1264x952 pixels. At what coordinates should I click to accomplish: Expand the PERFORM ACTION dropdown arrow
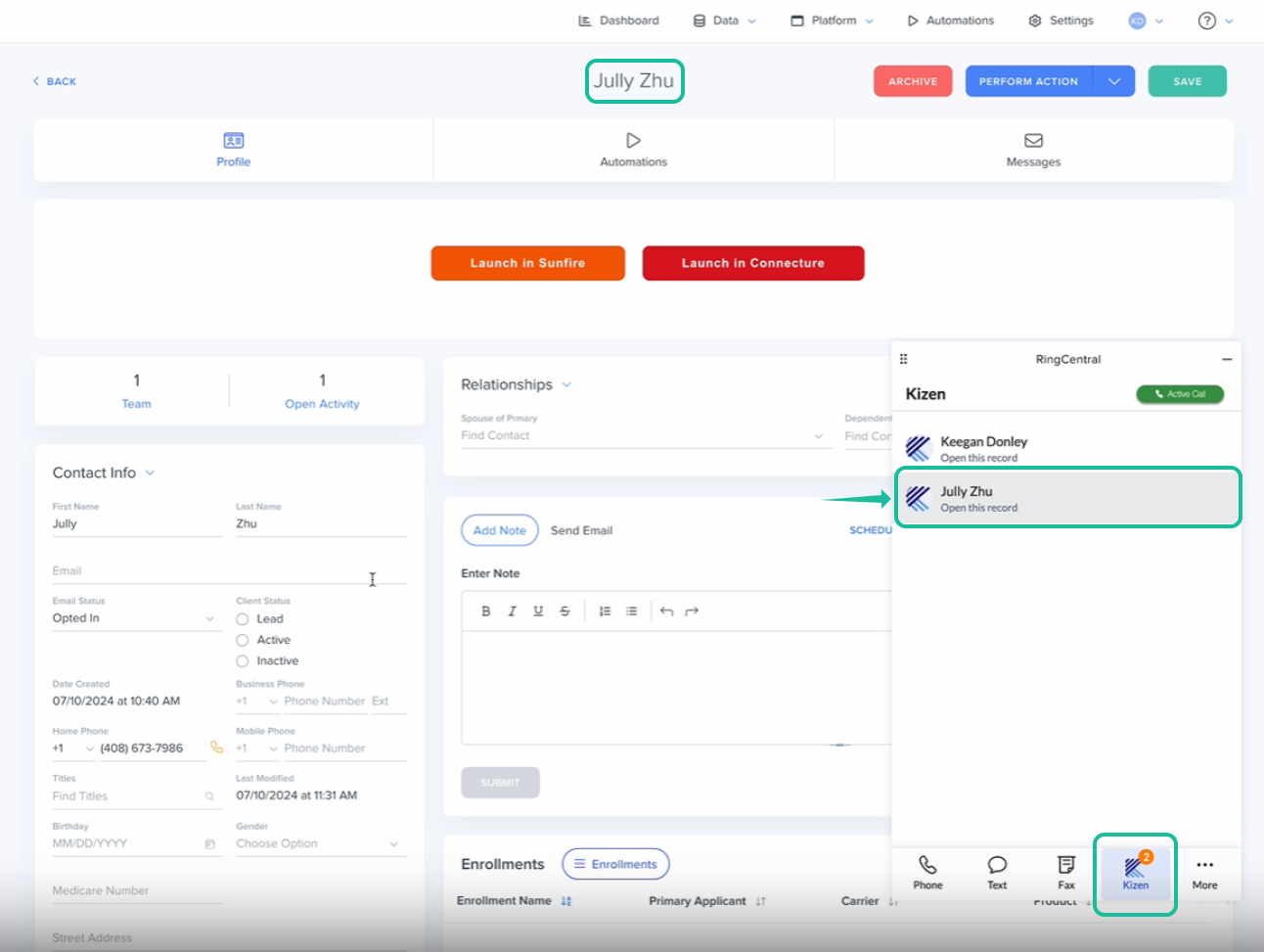pyautogui.click(x=1114, y=81)
